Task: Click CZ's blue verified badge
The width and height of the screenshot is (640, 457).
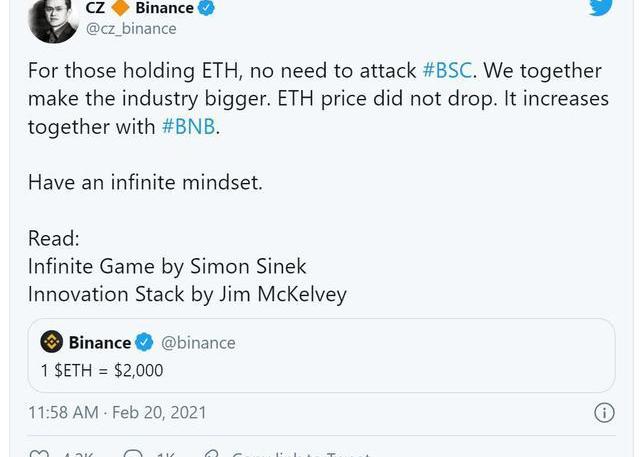Action: pyautogui.click(x=206, y=8)
